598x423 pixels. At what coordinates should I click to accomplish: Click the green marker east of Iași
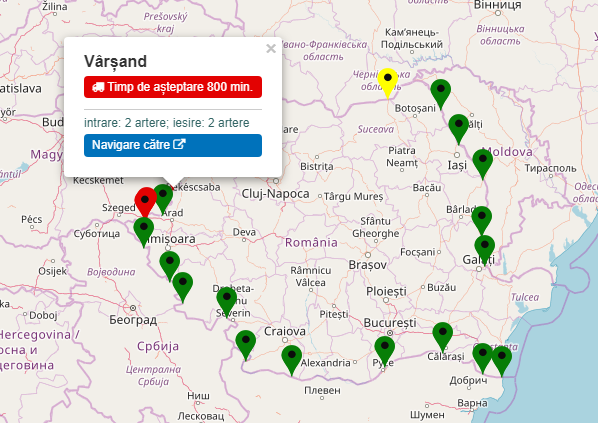coord(483,164)
